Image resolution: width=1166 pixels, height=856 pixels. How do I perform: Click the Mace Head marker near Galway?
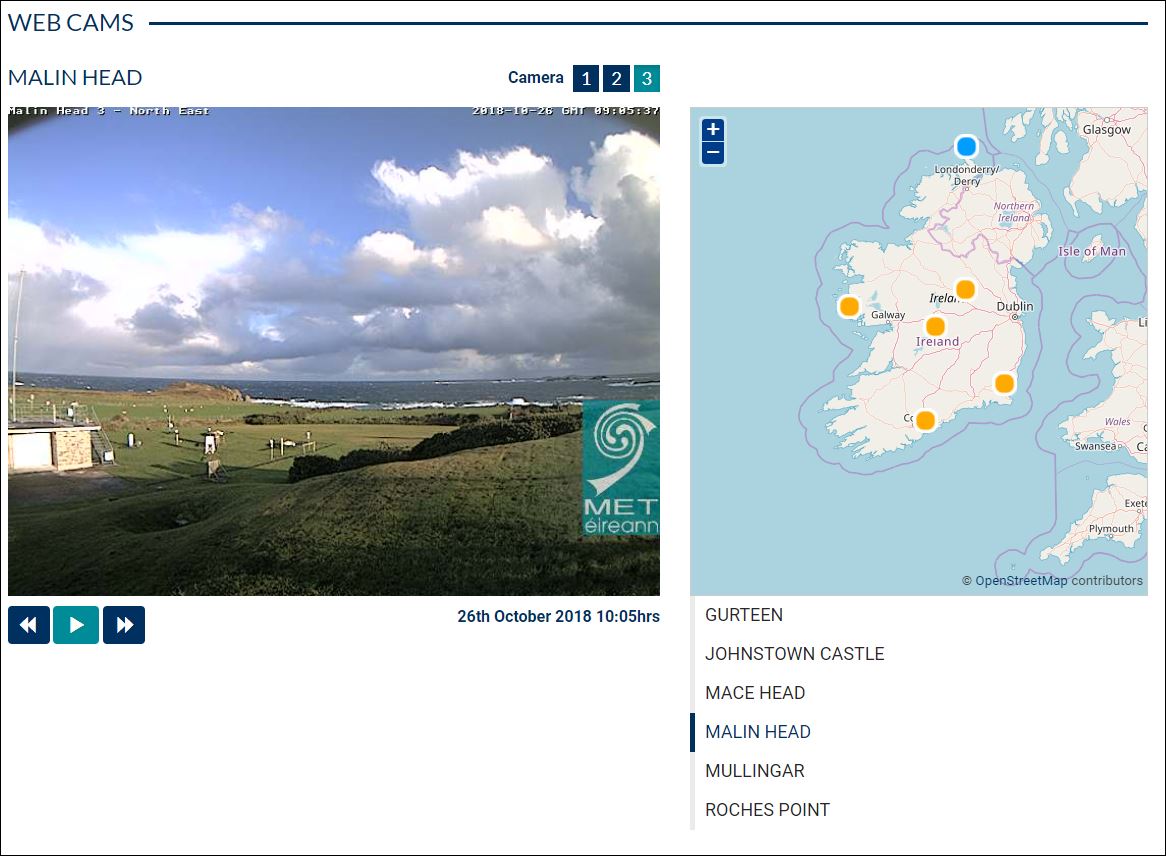click(849, 306)
